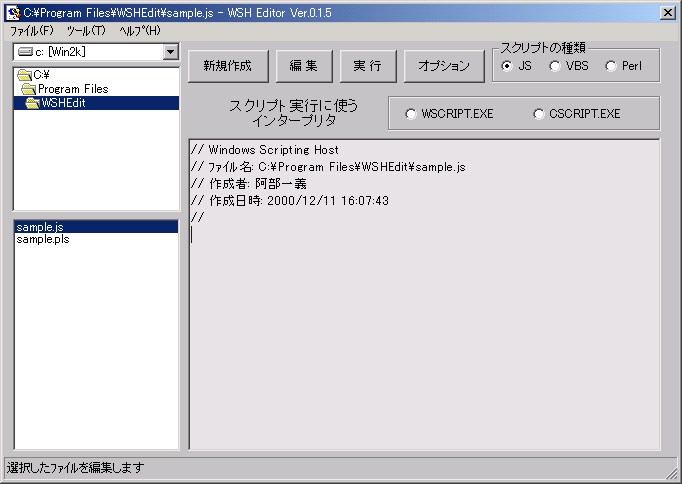682x484 pixels.
Task: Select the JS script type radio button
Action: [x=506, y=66]
